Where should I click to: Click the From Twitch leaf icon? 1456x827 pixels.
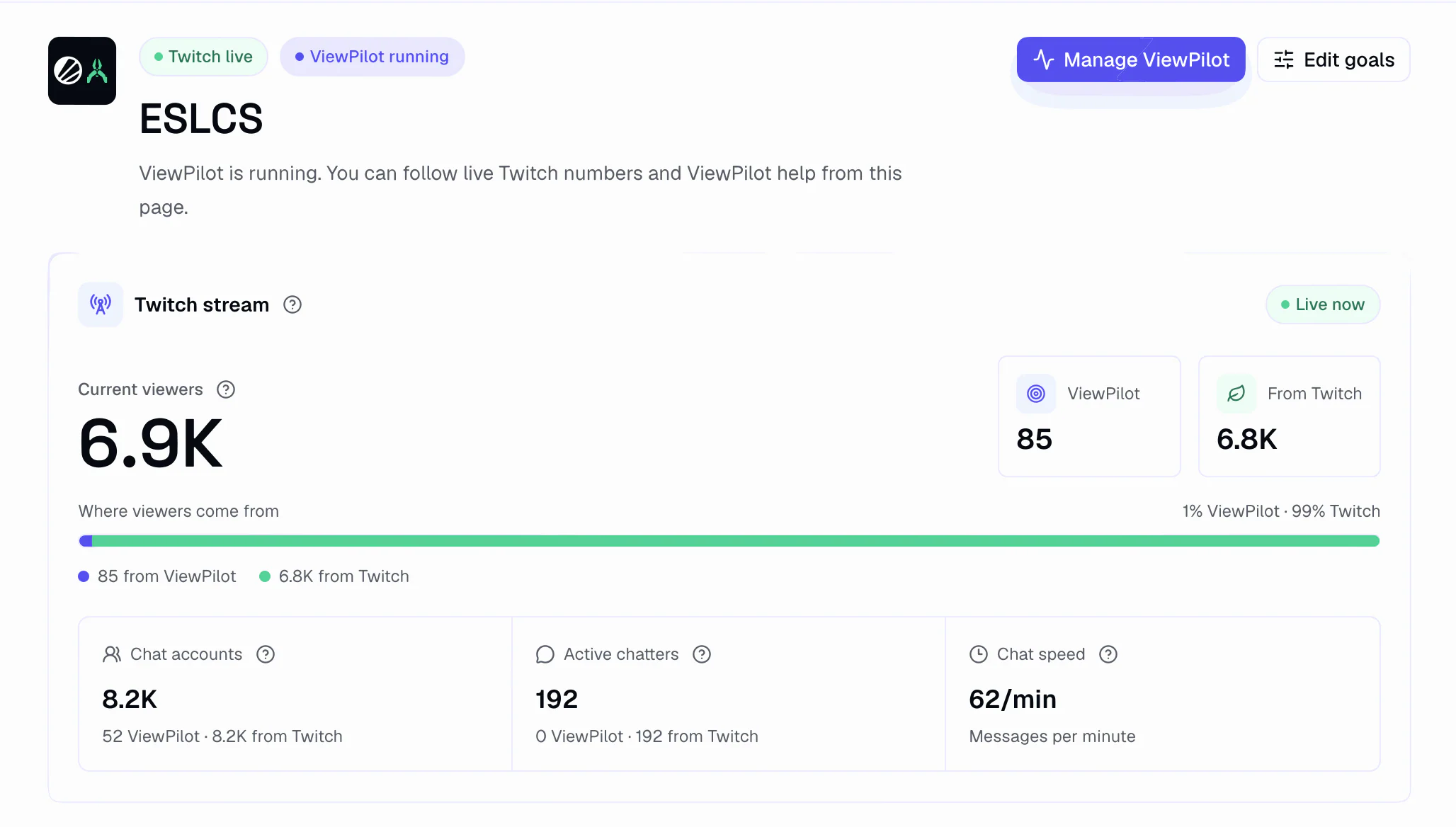(x=1236, y=394)
